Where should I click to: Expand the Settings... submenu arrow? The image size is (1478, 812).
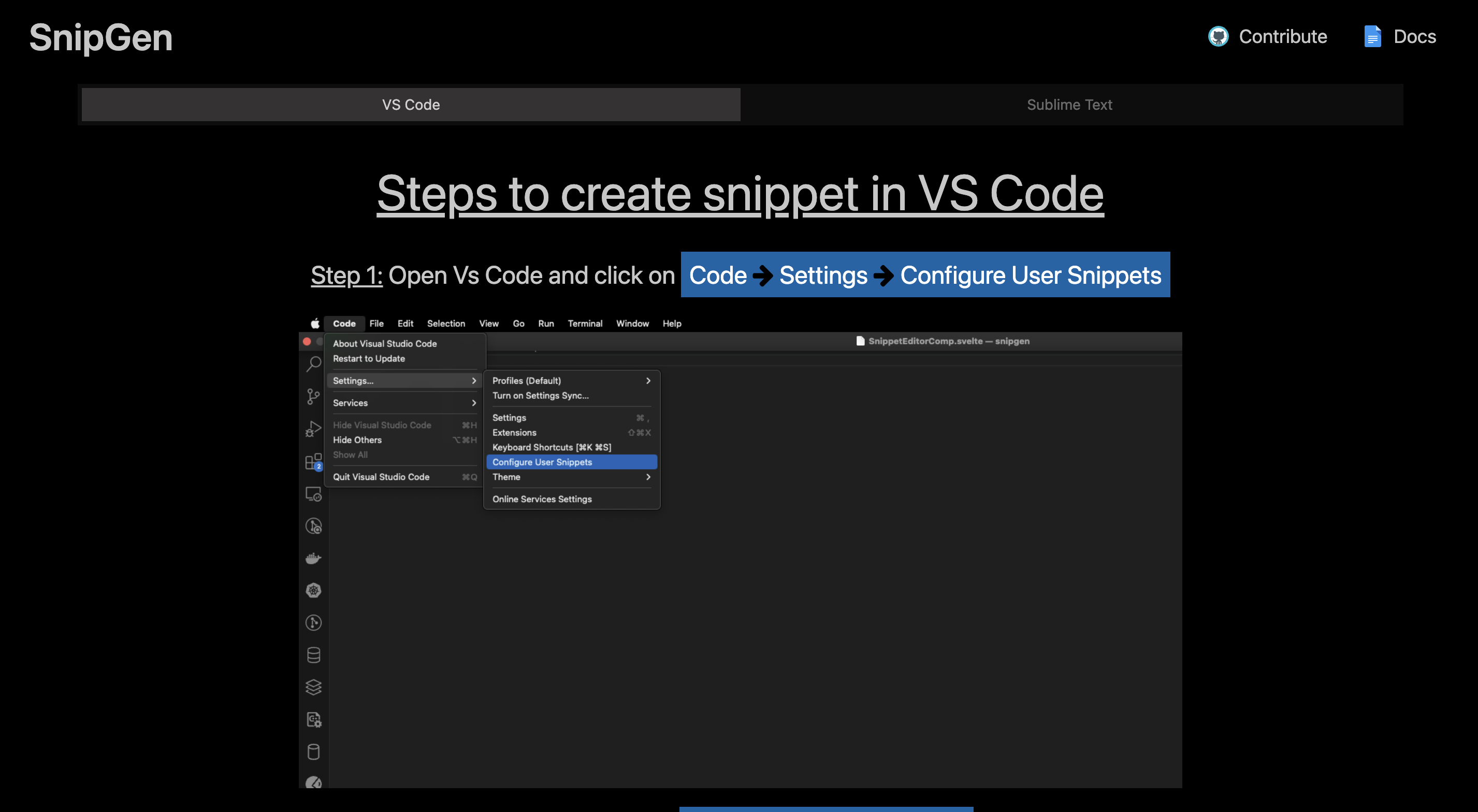(474, 381)
